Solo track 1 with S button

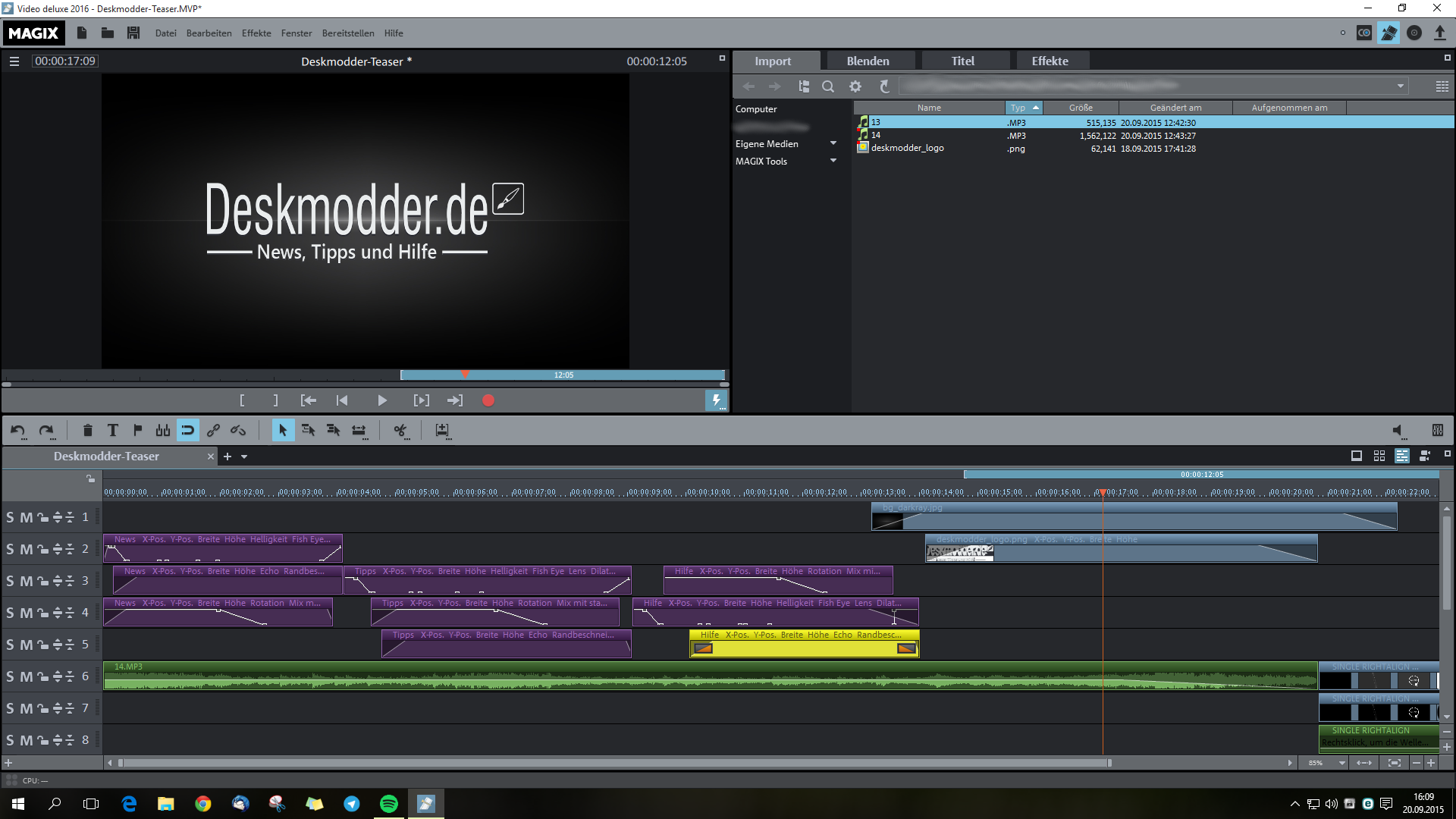[11, 517]
